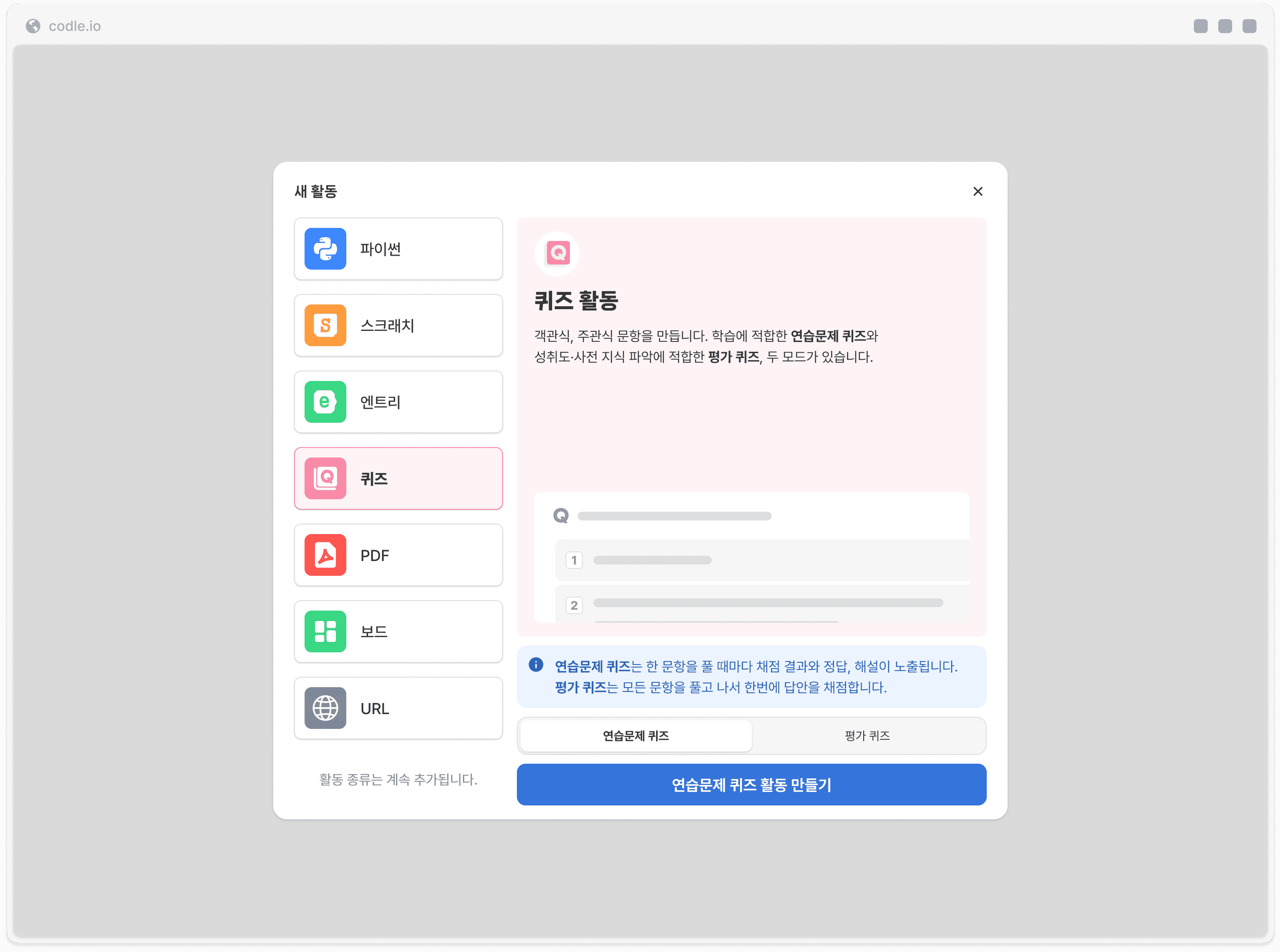Click the gray URL globe icon
The height and width of the screenshot is (952, 1280).
325,708
